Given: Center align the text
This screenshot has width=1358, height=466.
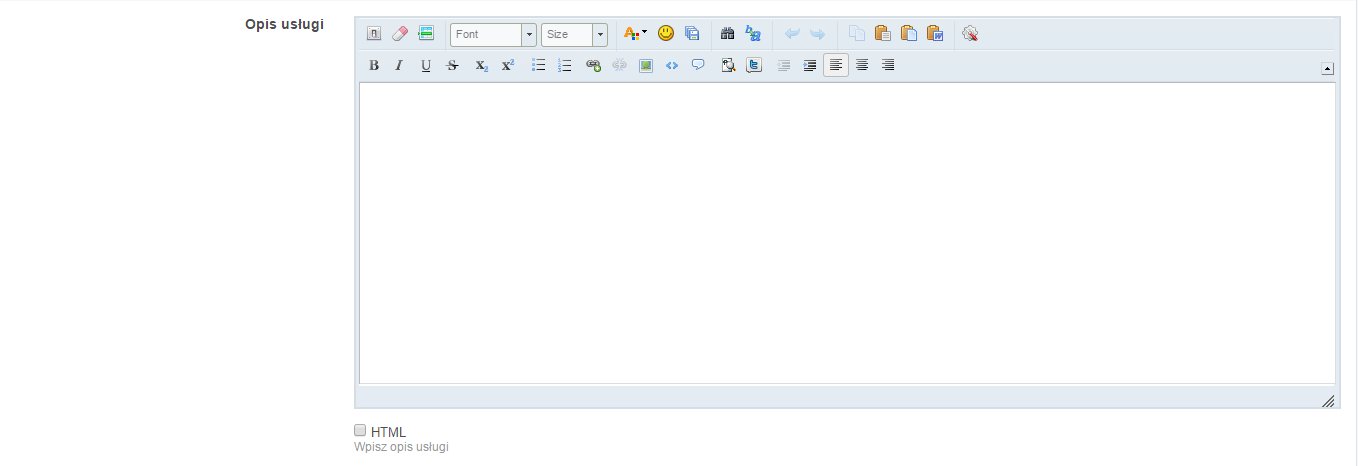Looking at the screenshot, I should pos(862,66).
